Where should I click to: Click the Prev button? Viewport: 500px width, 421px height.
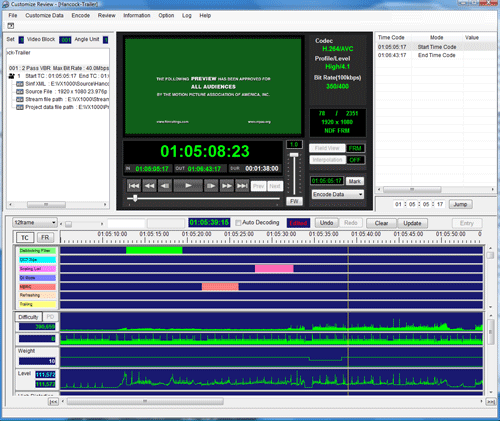coord(258,186)
